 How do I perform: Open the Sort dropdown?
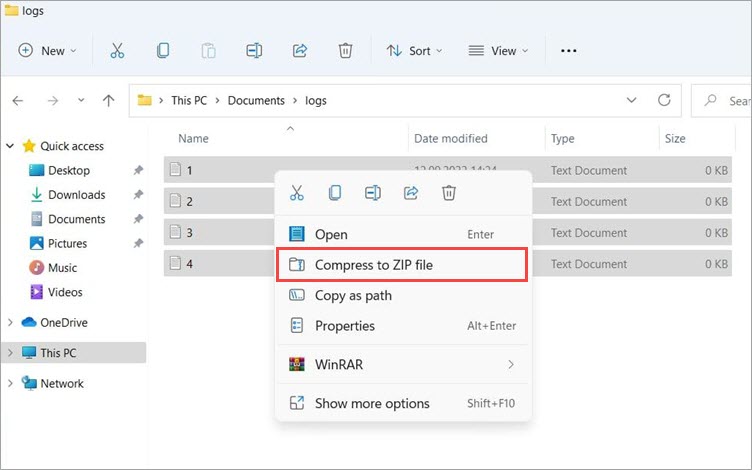tap(414, 50)
